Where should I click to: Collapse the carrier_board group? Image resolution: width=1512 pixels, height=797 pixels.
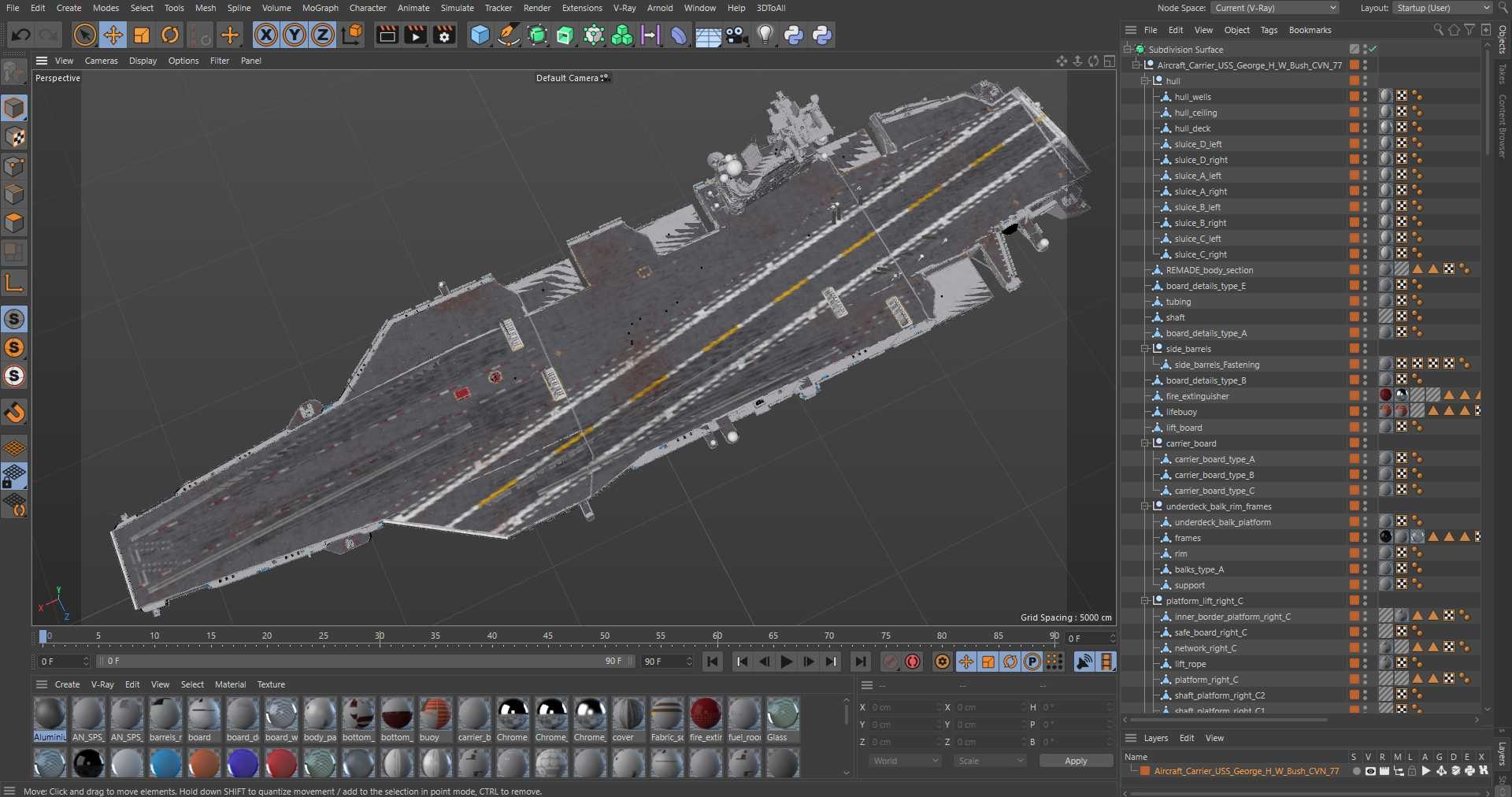[1145, 443]
